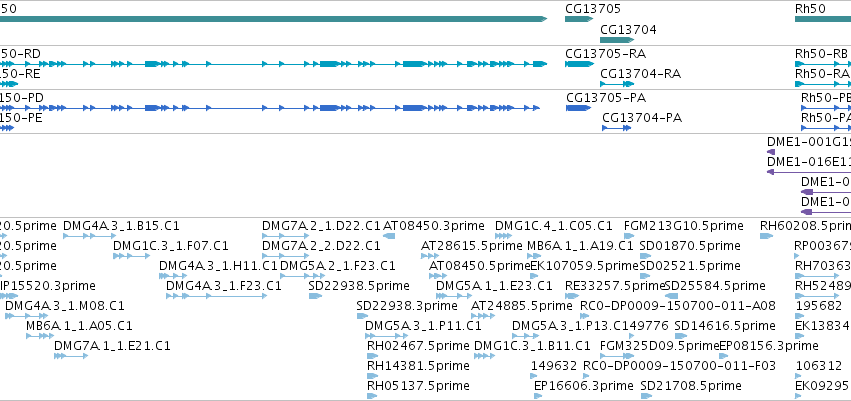Click the FGM213G10.5prime label

coord(684,226)
